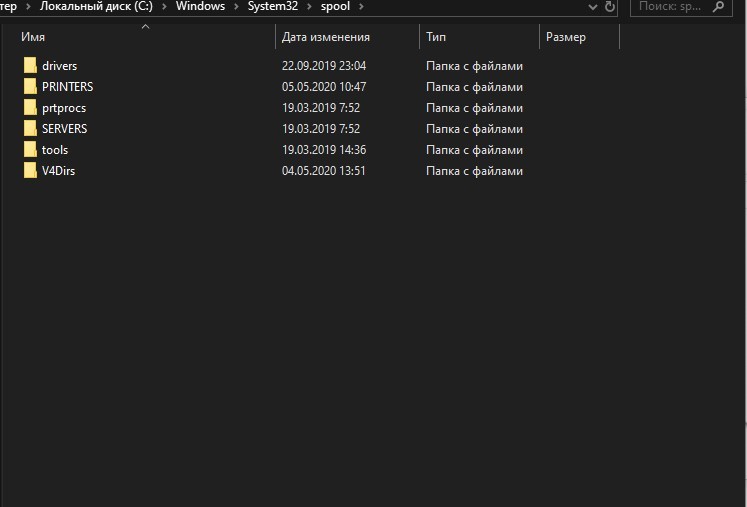Select the PRINTERS folder name
Image resolution: width=747 pixels, height=507 pixels.
pyautogui.click(x=68, y=87)
